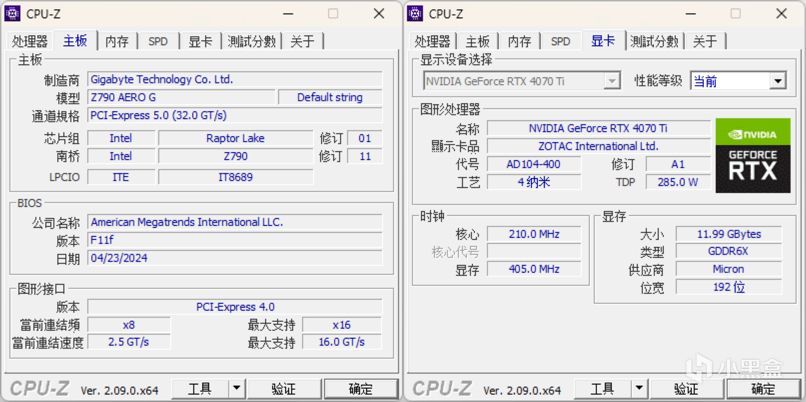Viewport: 806px width, 402px height.
Task: Click 验证 button in left window
Action: coord(283,389)
